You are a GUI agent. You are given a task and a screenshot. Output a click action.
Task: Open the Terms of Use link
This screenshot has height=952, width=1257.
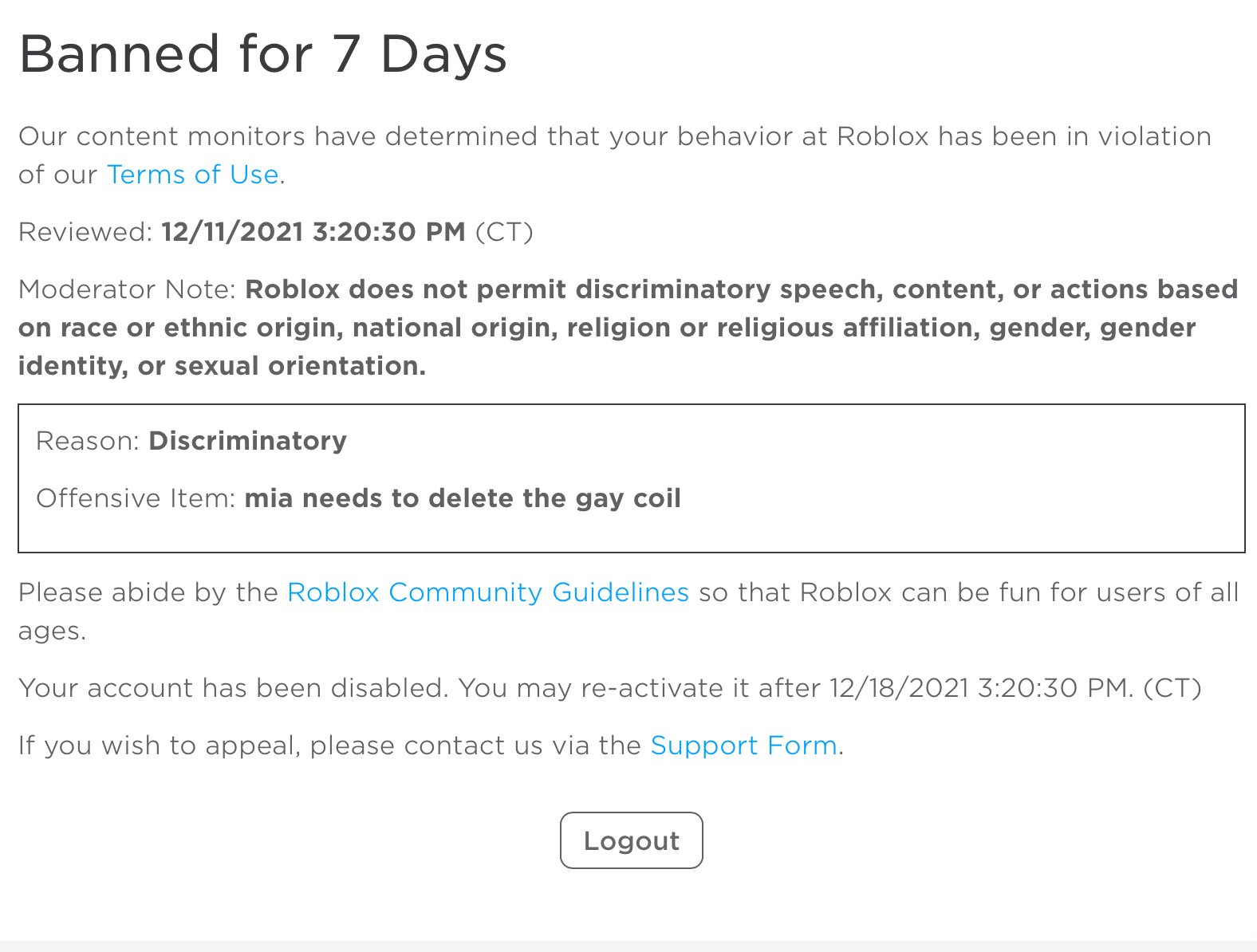(x=192, y=174)
